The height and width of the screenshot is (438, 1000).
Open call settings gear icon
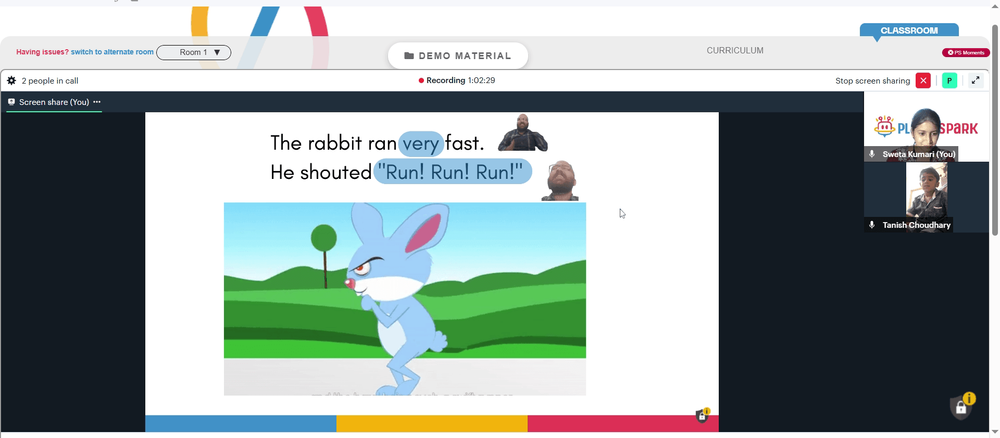11,81
